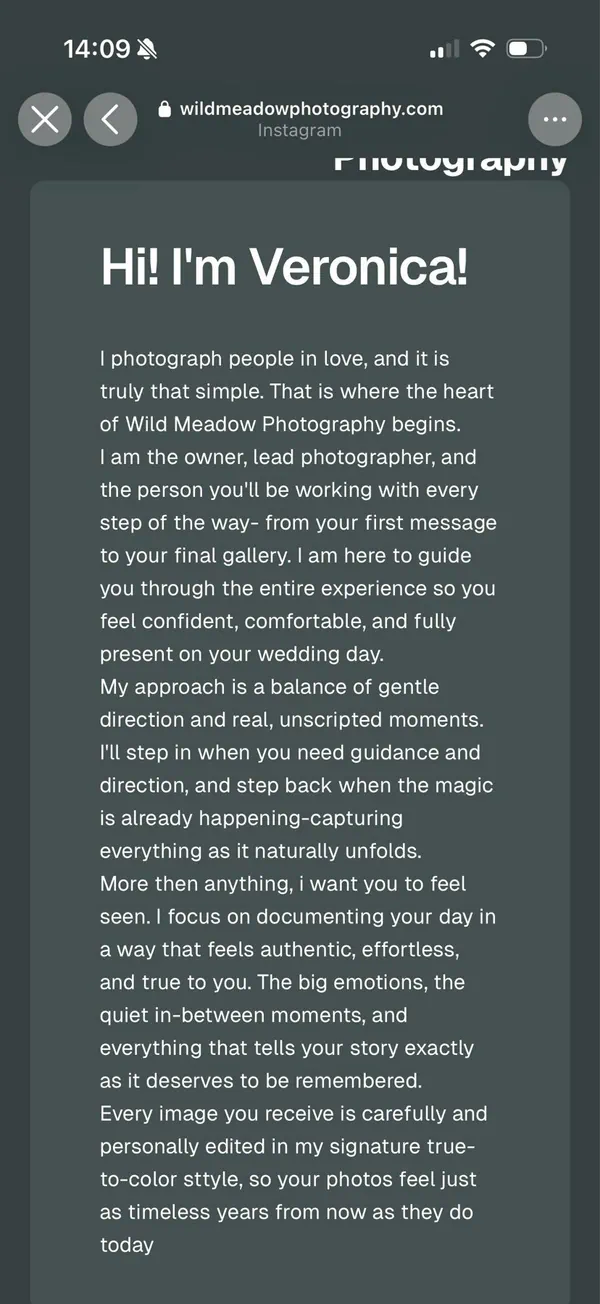Tap the "Wild Meadow Photography begins" line
This screenshot has height=1304, width=600.
click(280, 424)
